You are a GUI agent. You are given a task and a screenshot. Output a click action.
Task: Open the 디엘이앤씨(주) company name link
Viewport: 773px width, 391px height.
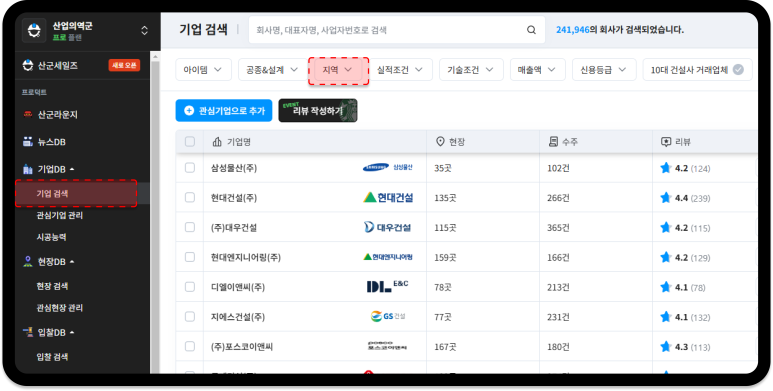(x=238, y=287)
